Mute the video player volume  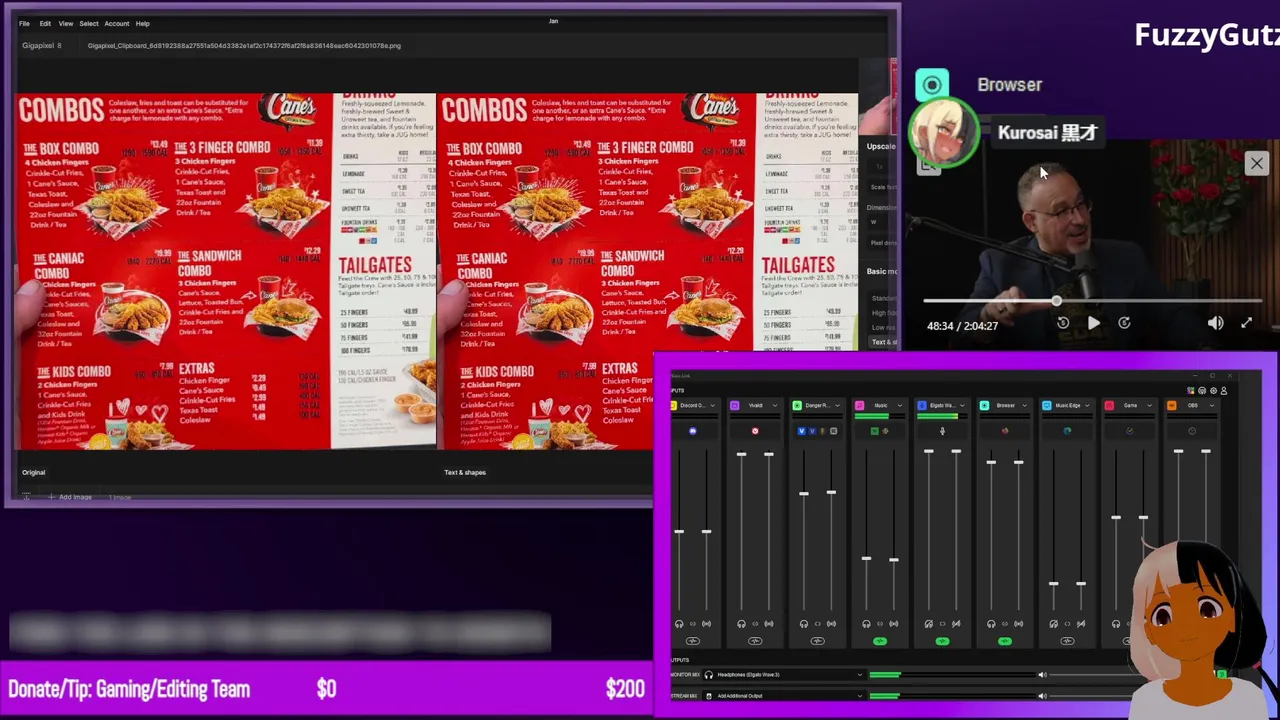pos(1215,323)
